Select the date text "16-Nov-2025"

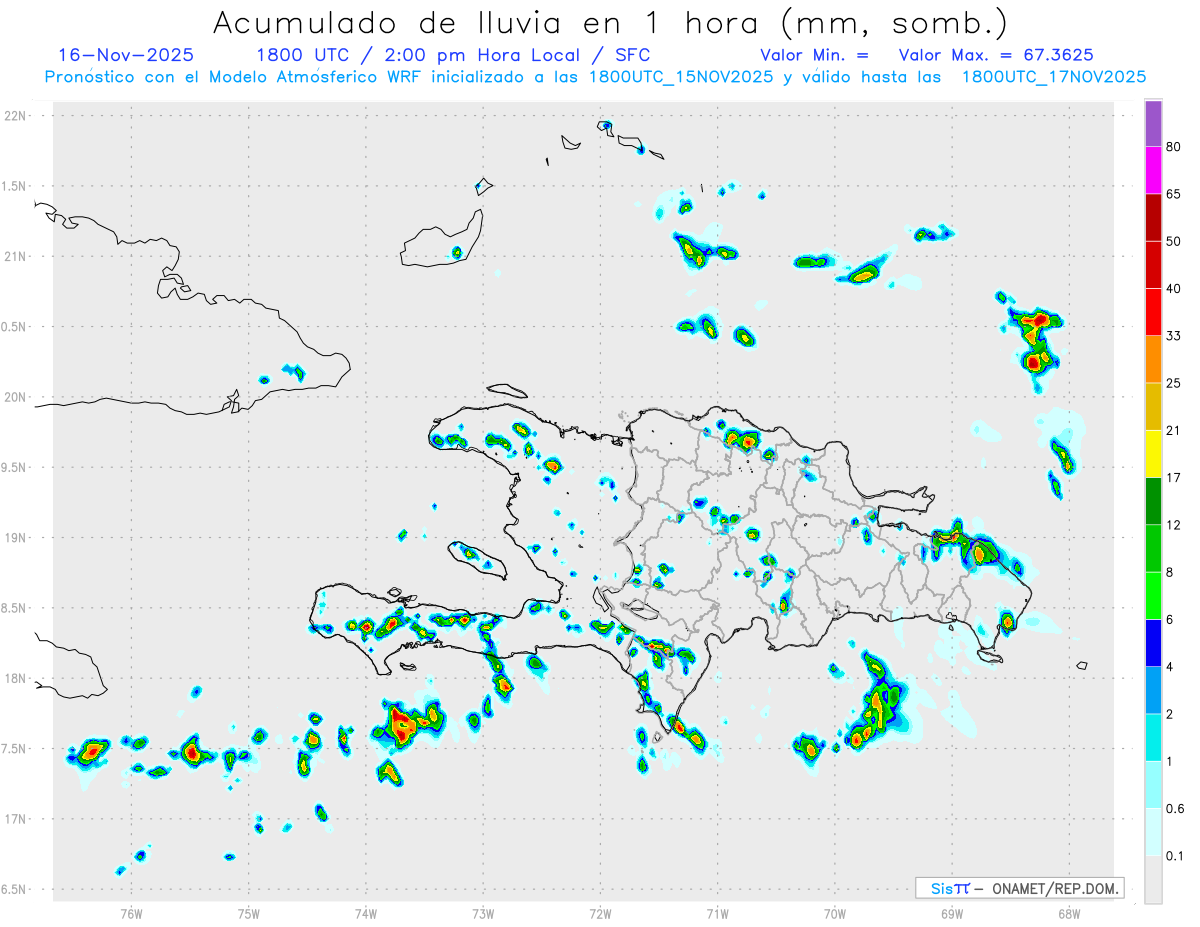tap(126, 54)
